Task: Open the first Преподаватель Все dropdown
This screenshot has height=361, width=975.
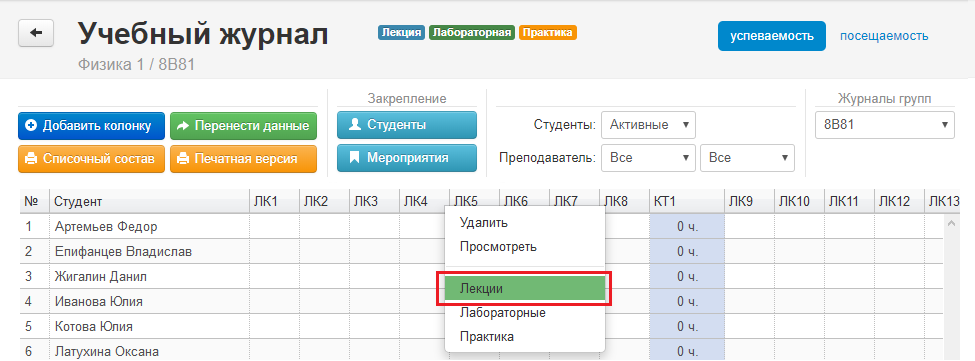Action: pyautogui.click(x=648, y=158)
